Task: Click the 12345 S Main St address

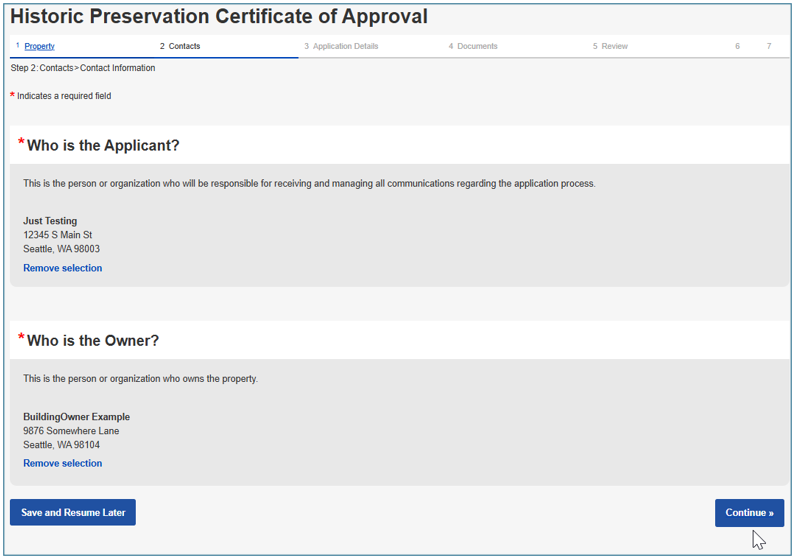Action: click(58, 235)
